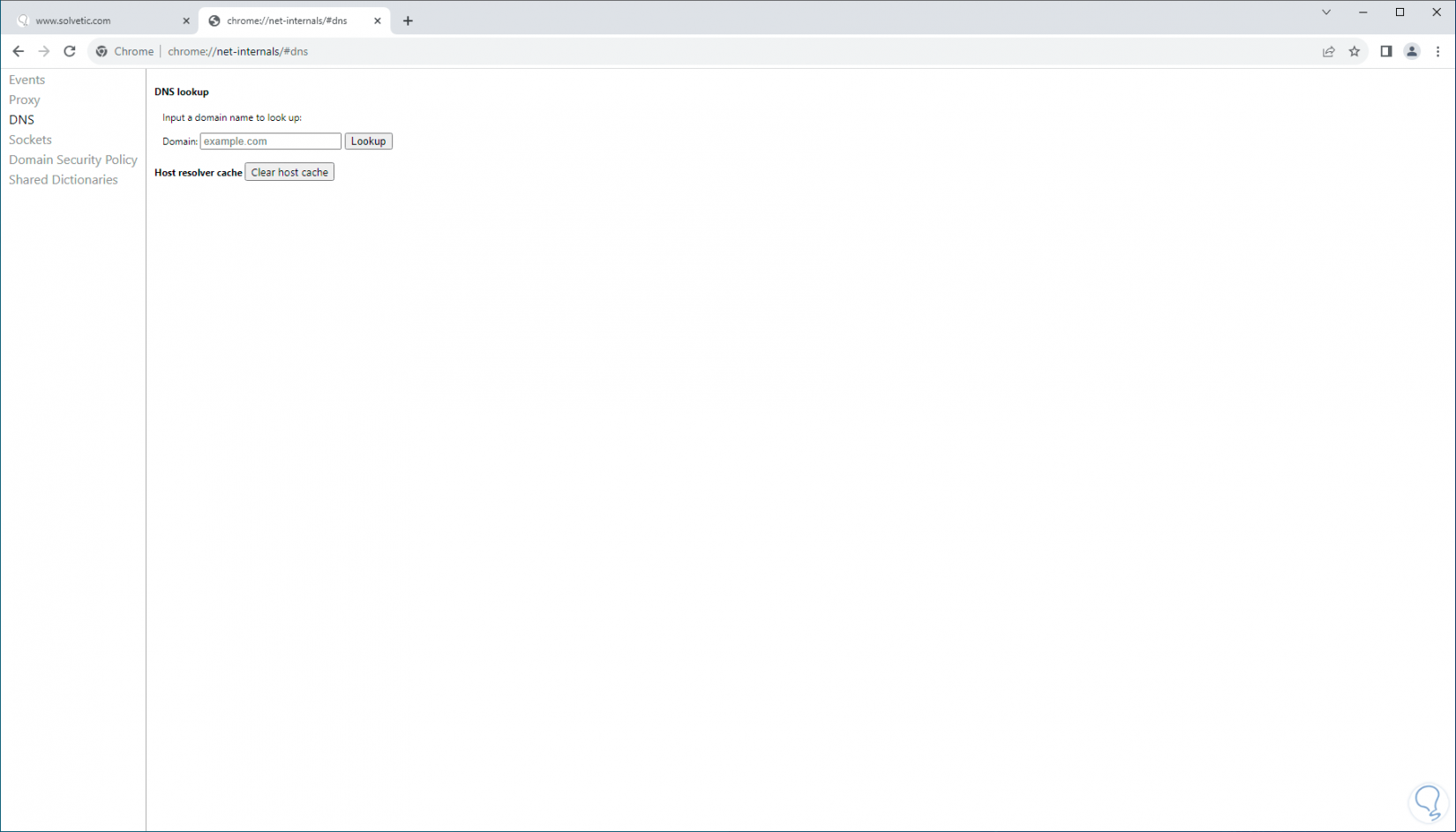1456x832 pixels.
Task: Select the chrome://net-internals/#dns tab
Action: point(295,20)
